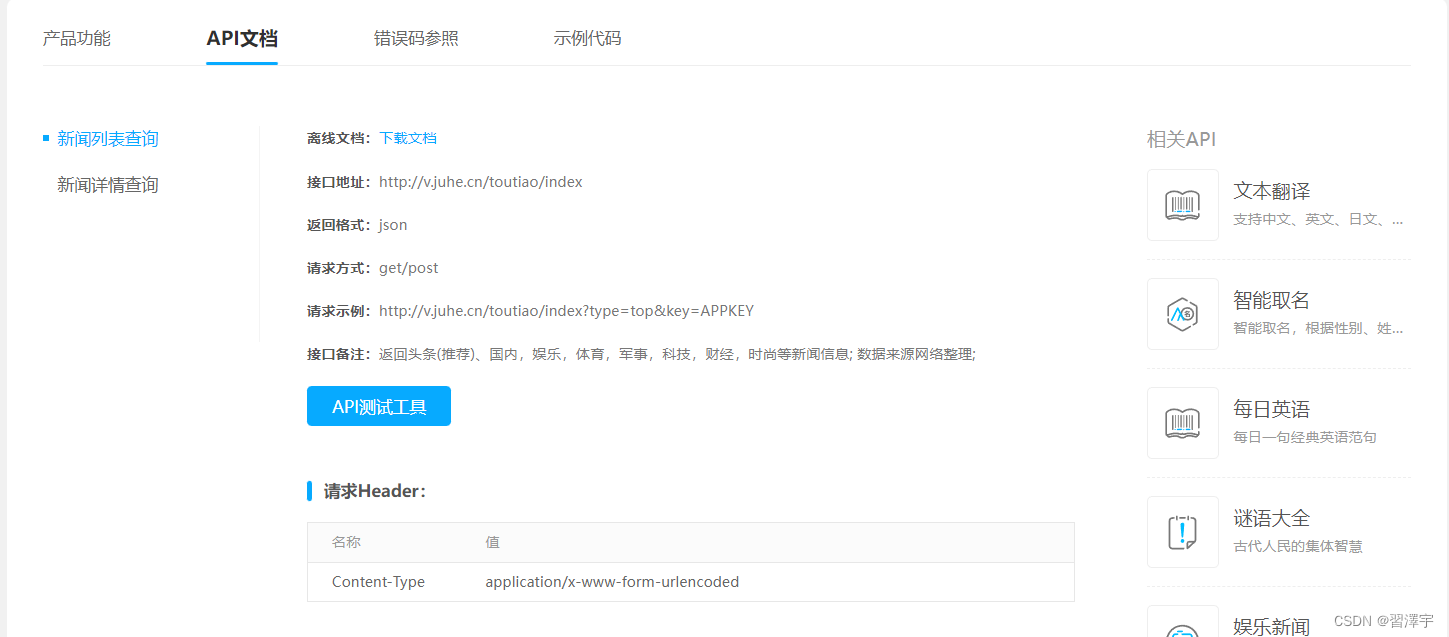Select 新闻详情查询 in the sidebar
1449x637 pixels.
(x=107, y=185)
